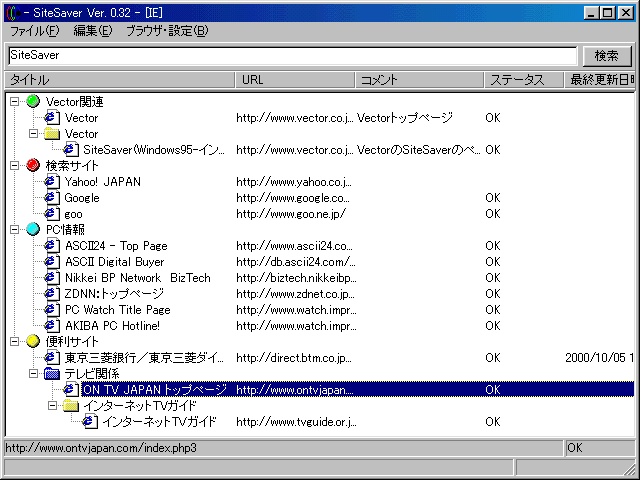The height and width of the screenshot is (480, 640).
Task: Sort by the コメント column header
Action: pyautogui.click(x=419, y=80)
